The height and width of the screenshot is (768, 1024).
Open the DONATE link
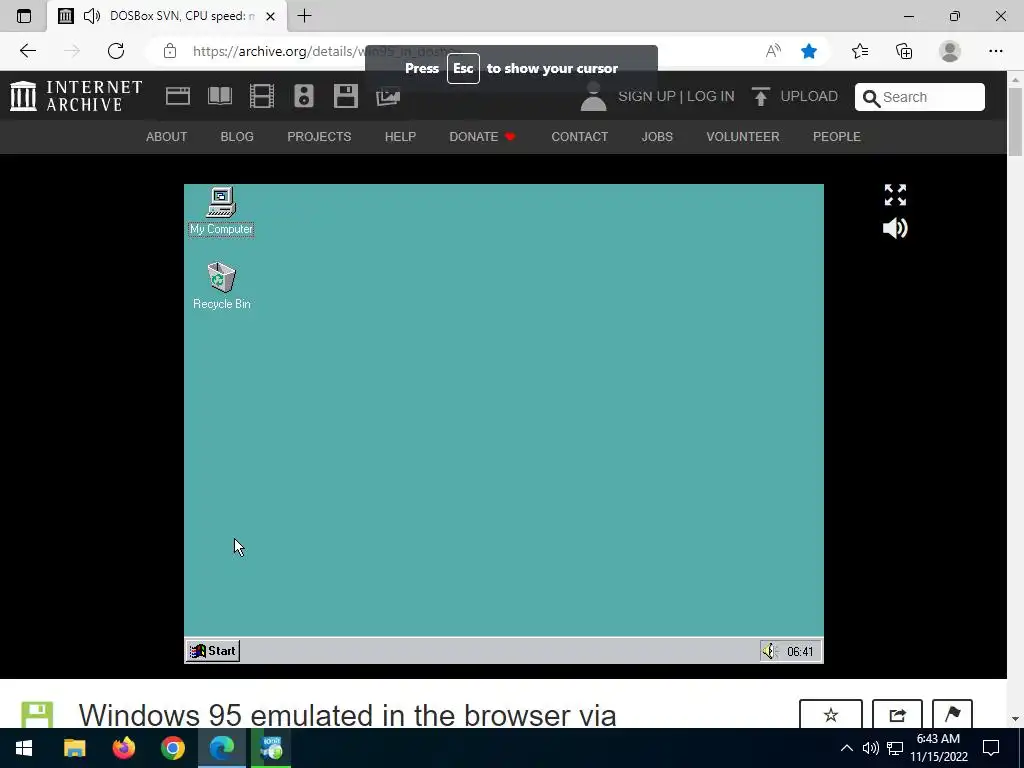point(483,136)
